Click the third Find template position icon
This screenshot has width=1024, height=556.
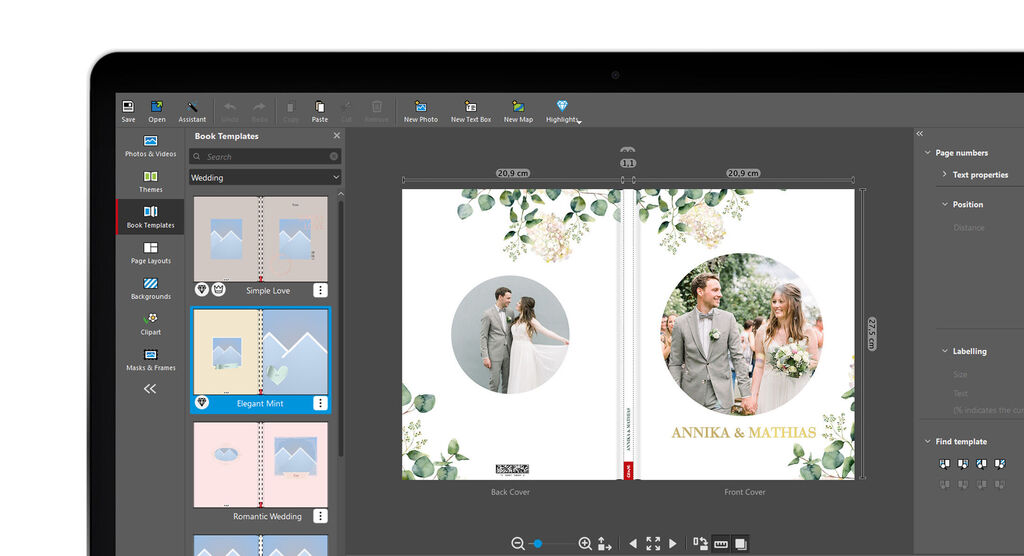[981, 464]
